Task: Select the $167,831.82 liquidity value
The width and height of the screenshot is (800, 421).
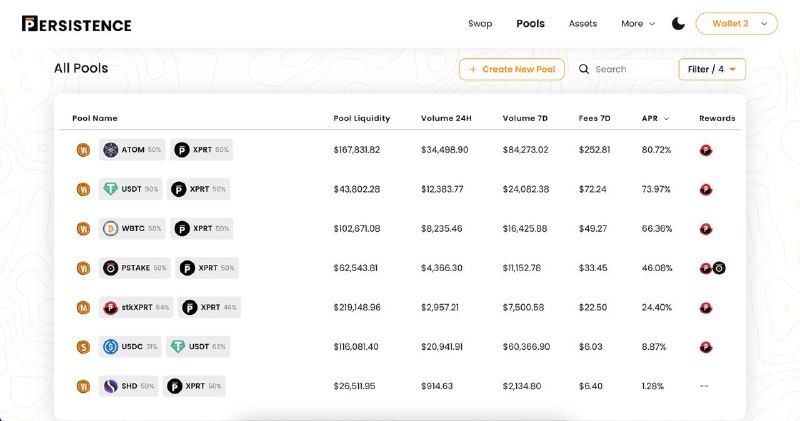Action: click(x=357, y=150)
